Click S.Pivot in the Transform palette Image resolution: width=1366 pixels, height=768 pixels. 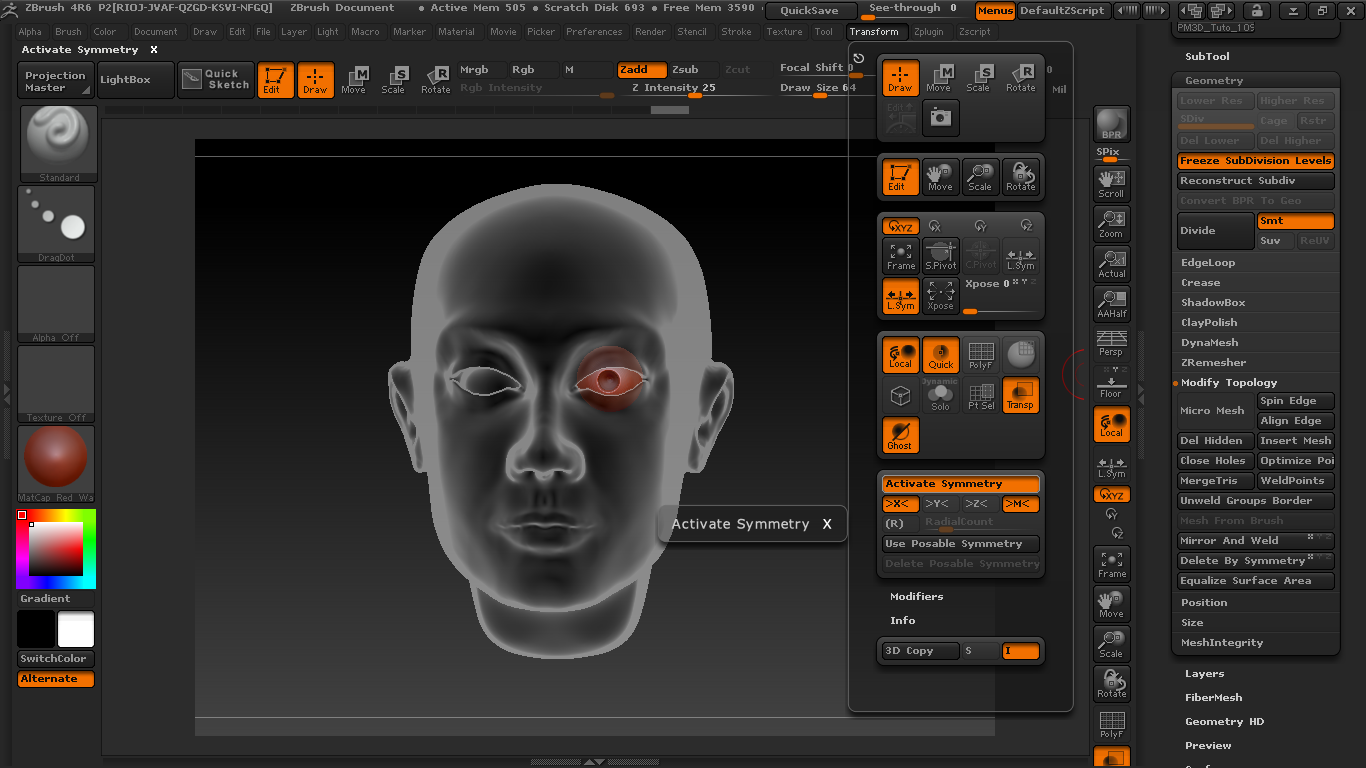(940, 255)
